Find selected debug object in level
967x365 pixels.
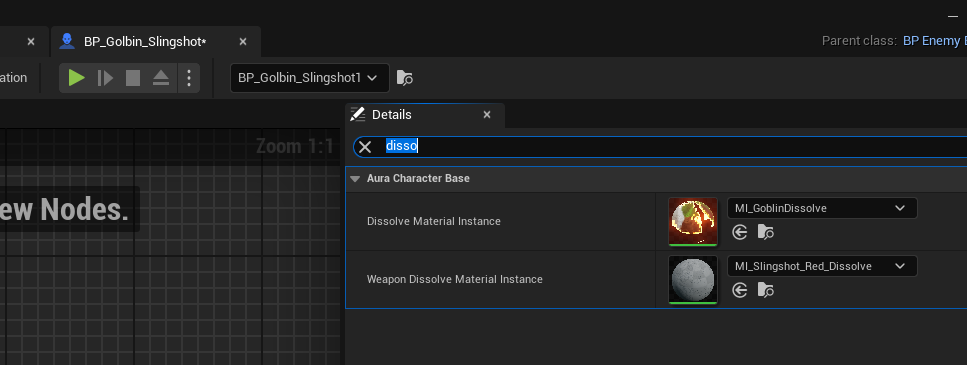405,78
